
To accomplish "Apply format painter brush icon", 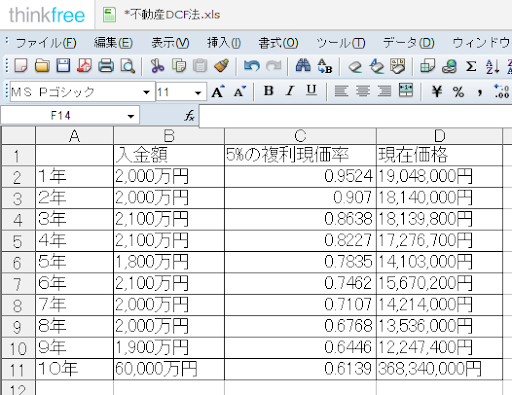I will (x=221, y=66).
